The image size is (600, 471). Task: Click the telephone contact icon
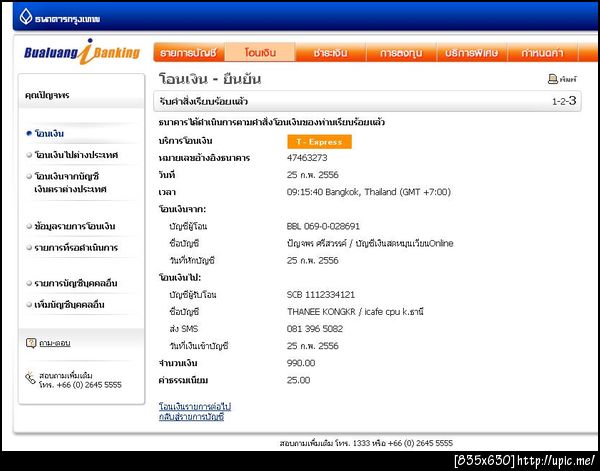click(x=30, y=378)
